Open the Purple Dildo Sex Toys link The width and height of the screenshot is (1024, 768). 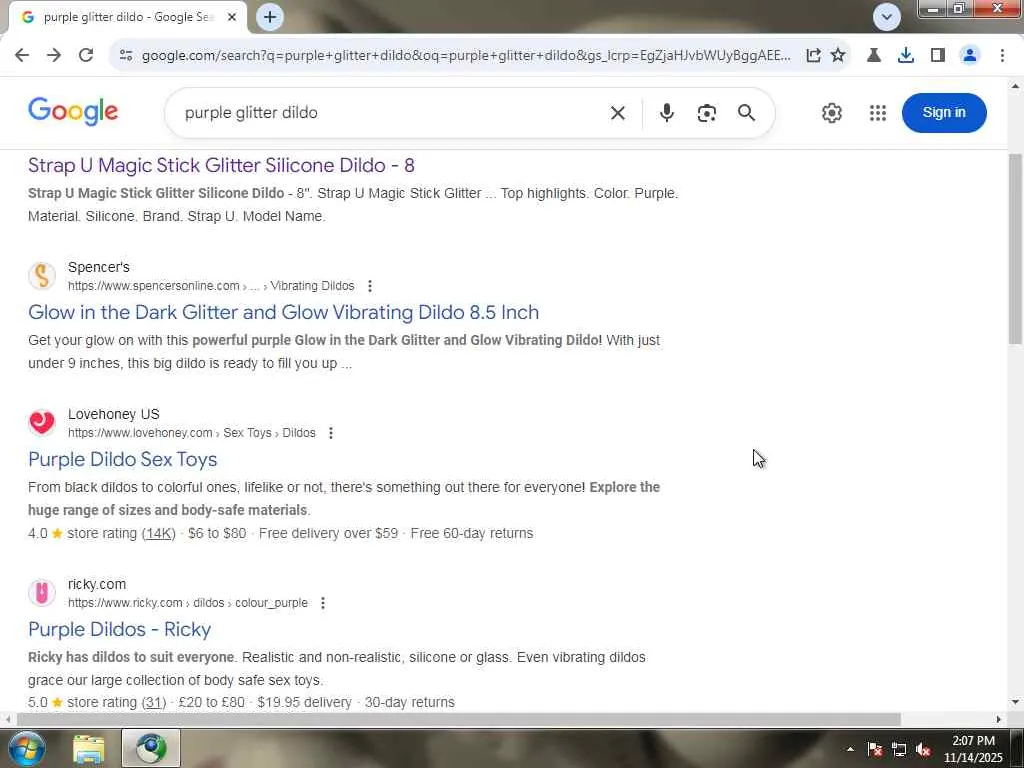click(x=123, y=459)
